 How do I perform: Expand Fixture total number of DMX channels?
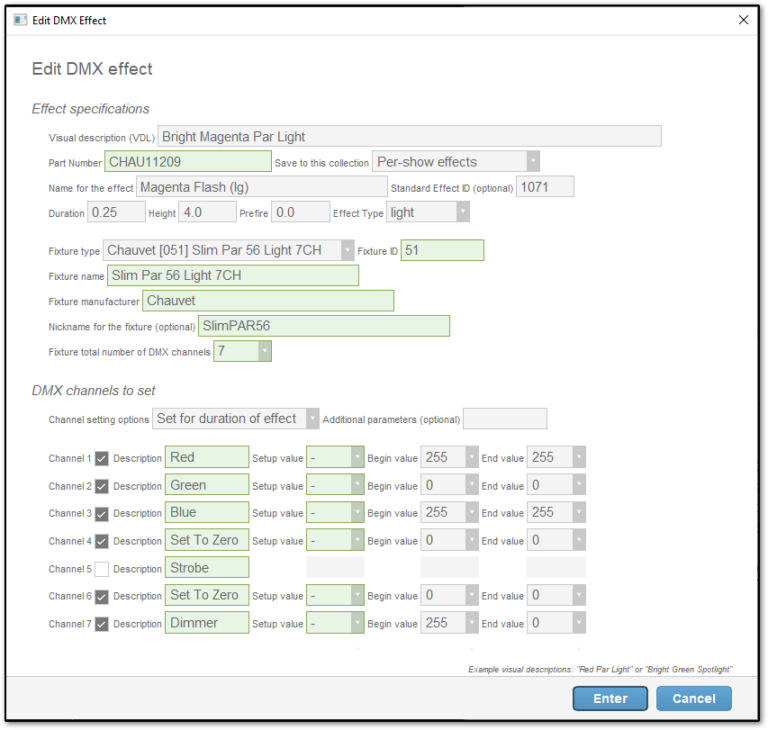(x=264, y=351)
